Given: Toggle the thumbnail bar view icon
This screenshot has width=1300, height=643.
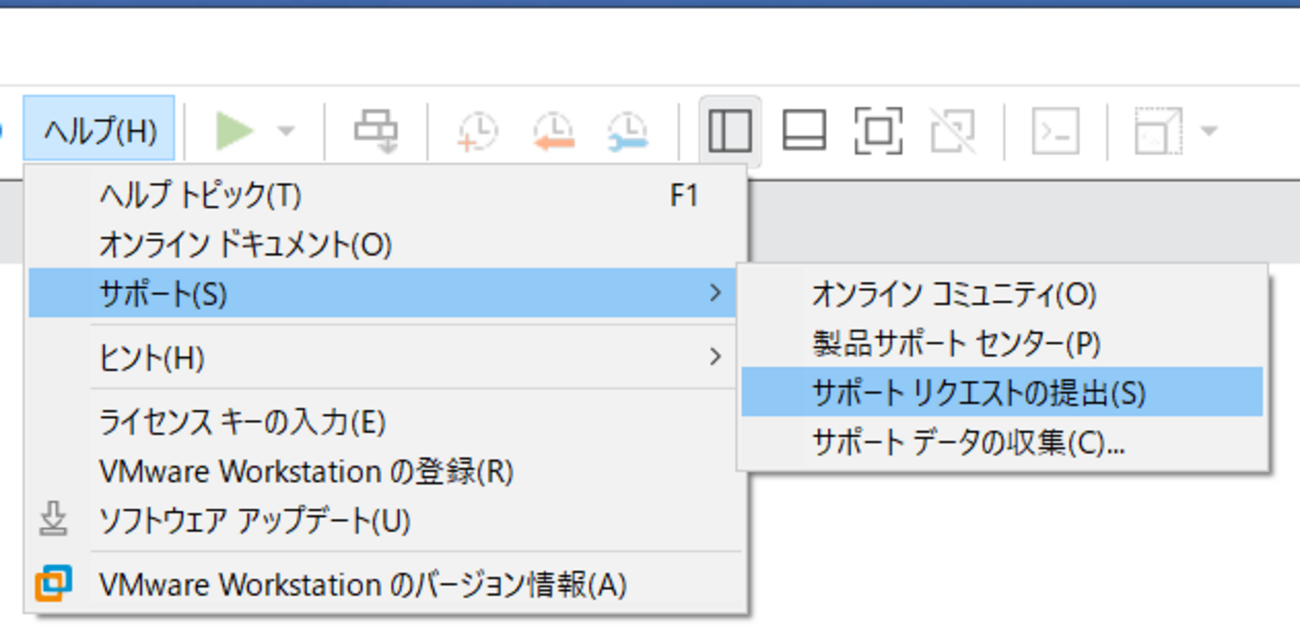Looking at the screenshot, I should tap(804, 131).
